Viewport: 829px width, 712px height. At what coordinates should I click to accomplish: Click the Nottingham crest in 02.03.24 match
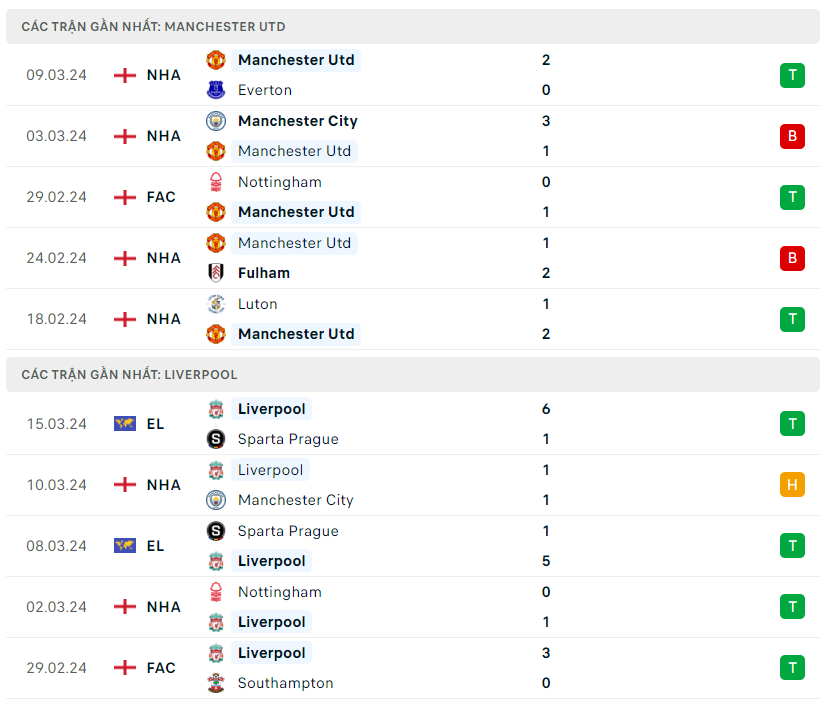216,592
